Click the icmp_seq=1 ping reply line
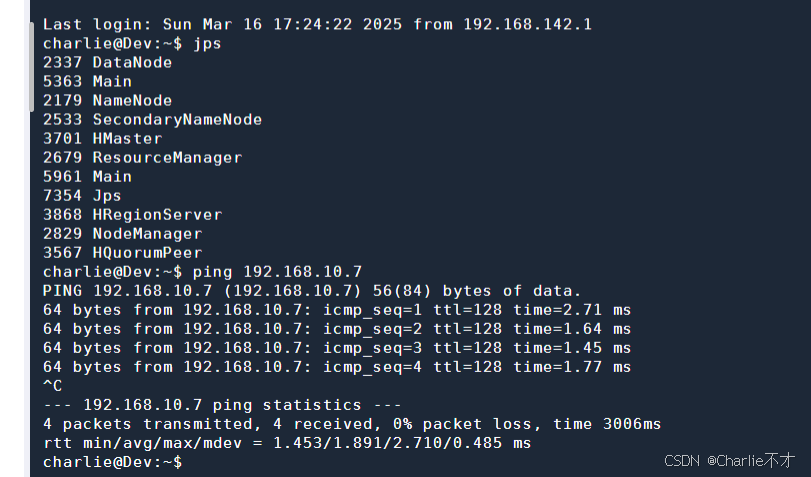The width and height of the screenshot is (811, 477). coord(337,309)
